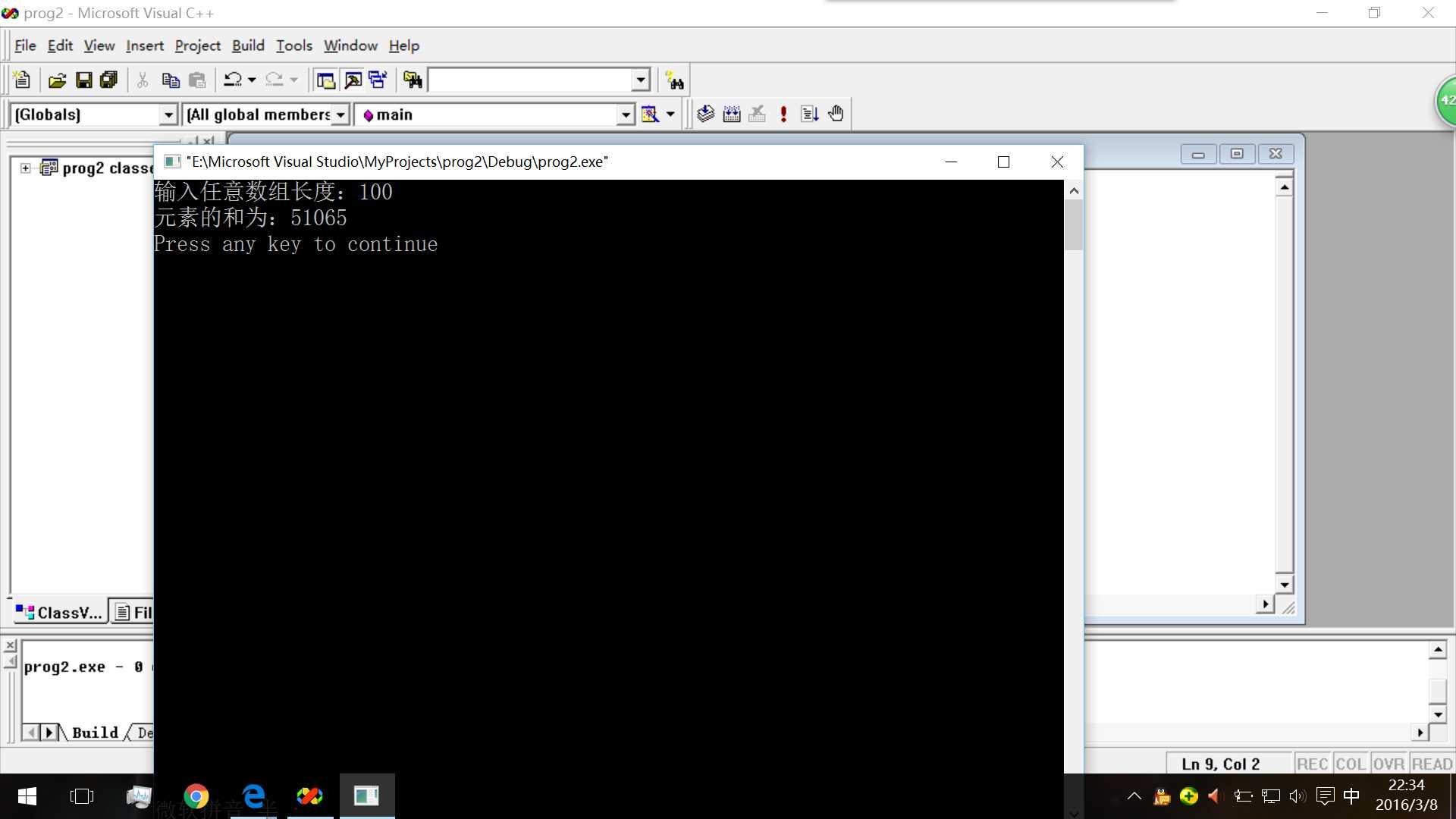Open the Tools menu
Image resolution: width=1456 pixels, height=819 pixels.
tap(293, 45)
